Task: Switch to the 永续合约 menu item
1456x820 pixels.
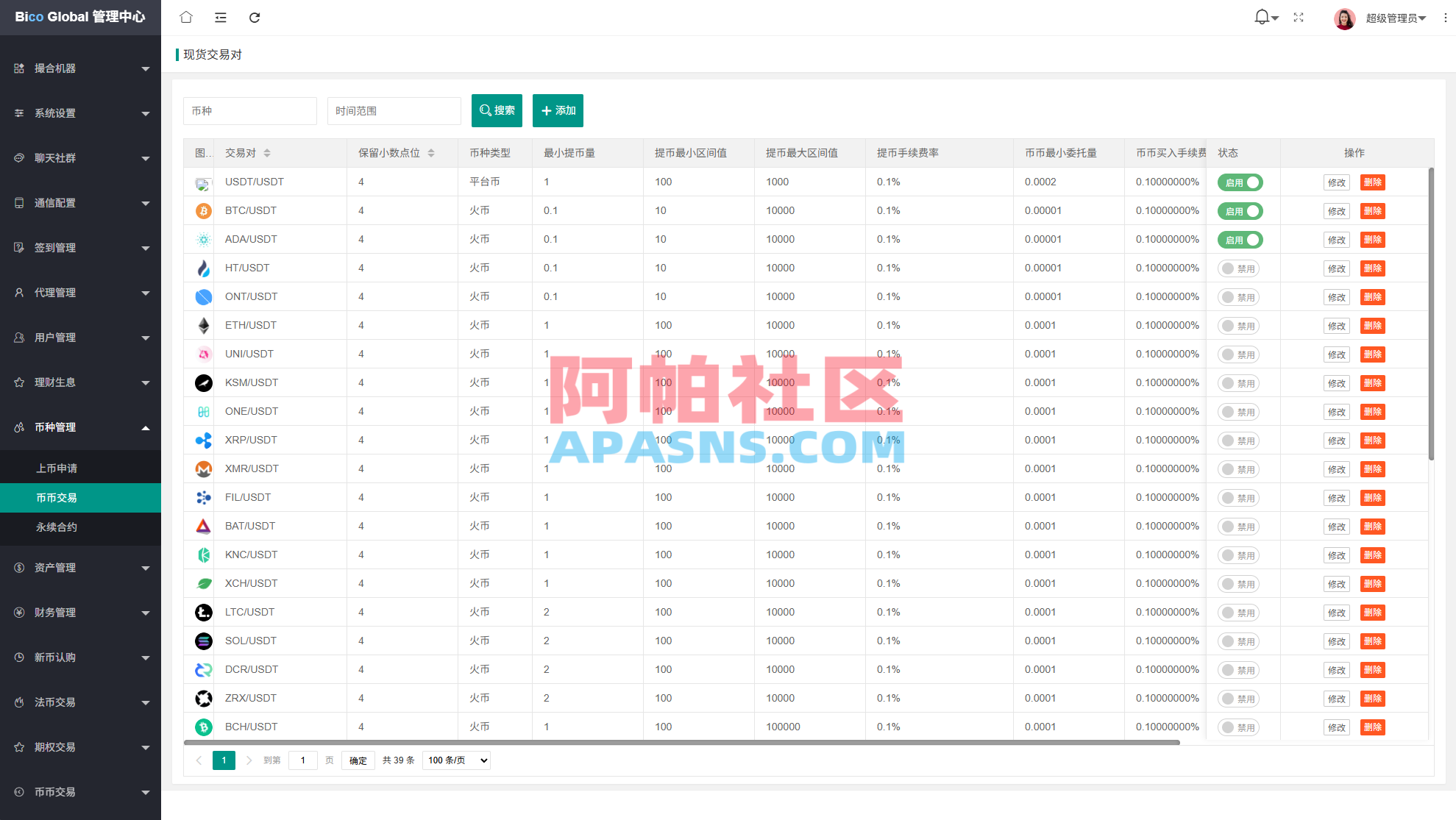Action: pos(59,527)
